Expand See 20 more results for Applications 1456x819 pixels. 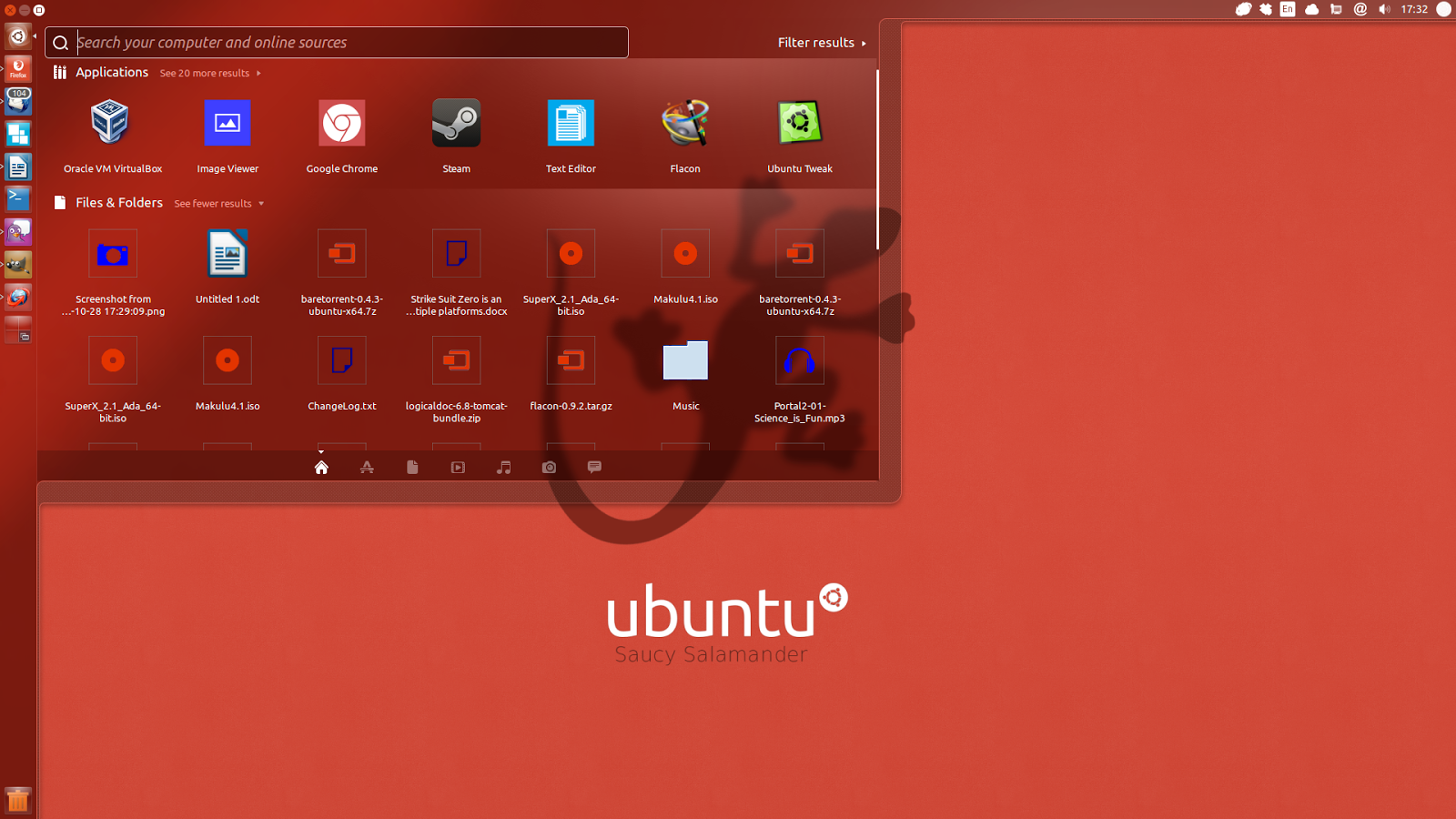click(210, 74)
